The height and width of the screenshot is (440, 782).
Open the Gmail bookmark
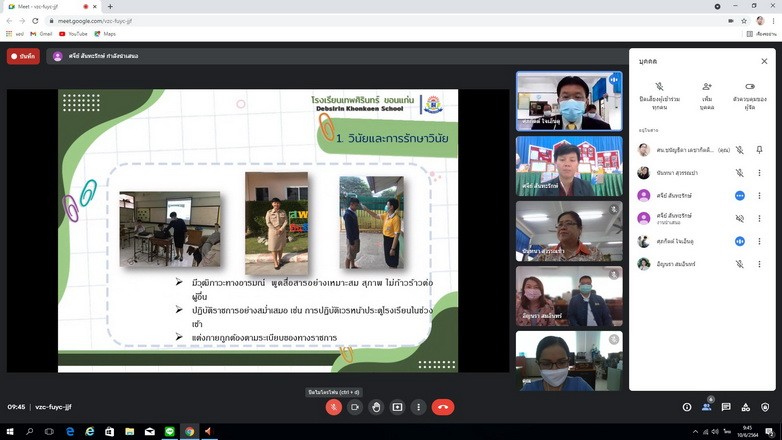41,34
